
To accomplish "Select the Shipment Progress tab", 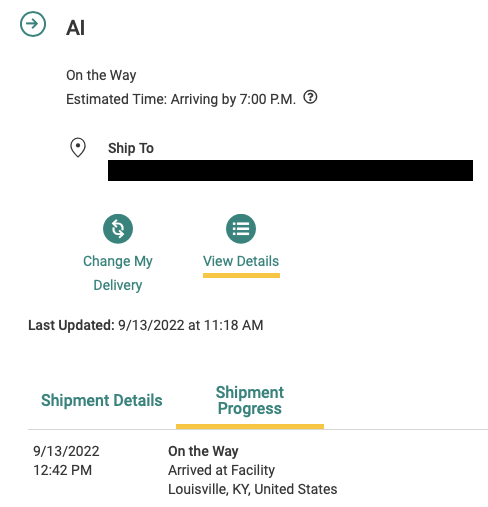I will [x=250, y=400].
